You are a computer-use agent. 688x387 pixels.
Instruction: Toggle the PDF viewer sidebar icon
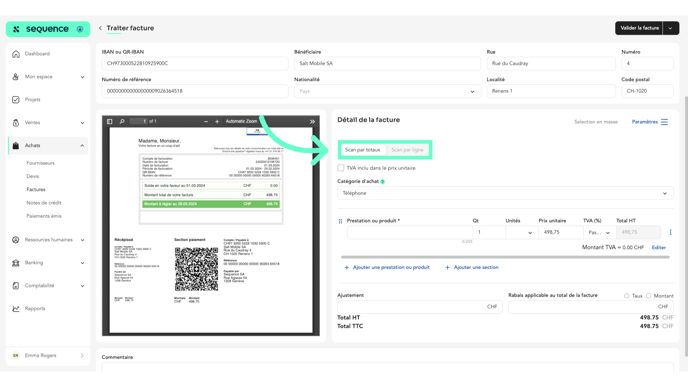coord(110,122)
